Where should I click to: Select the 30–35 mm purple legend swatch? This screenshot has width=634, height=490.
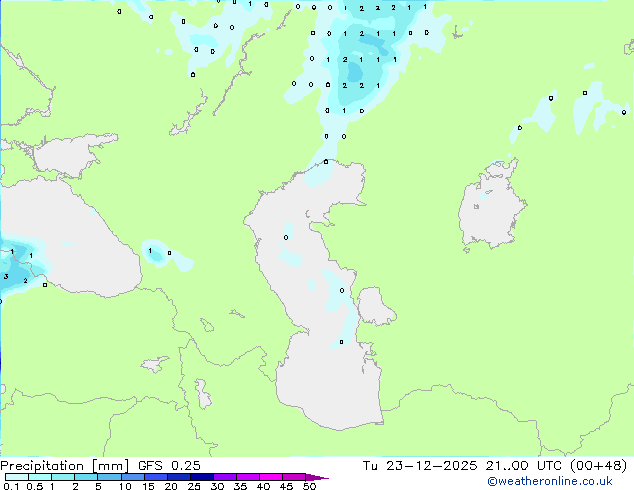click(224, 477)
